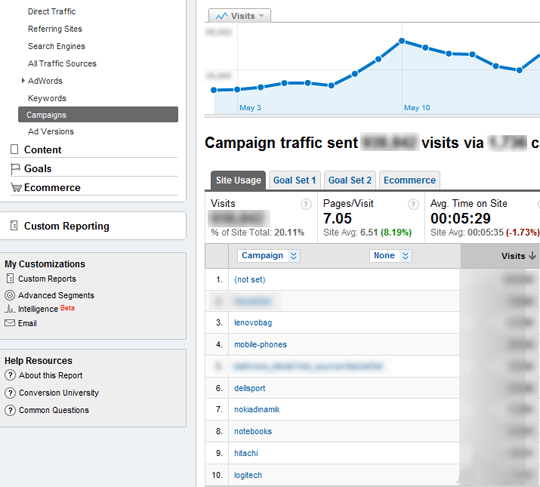Open Common Questions

click(54, 410)
